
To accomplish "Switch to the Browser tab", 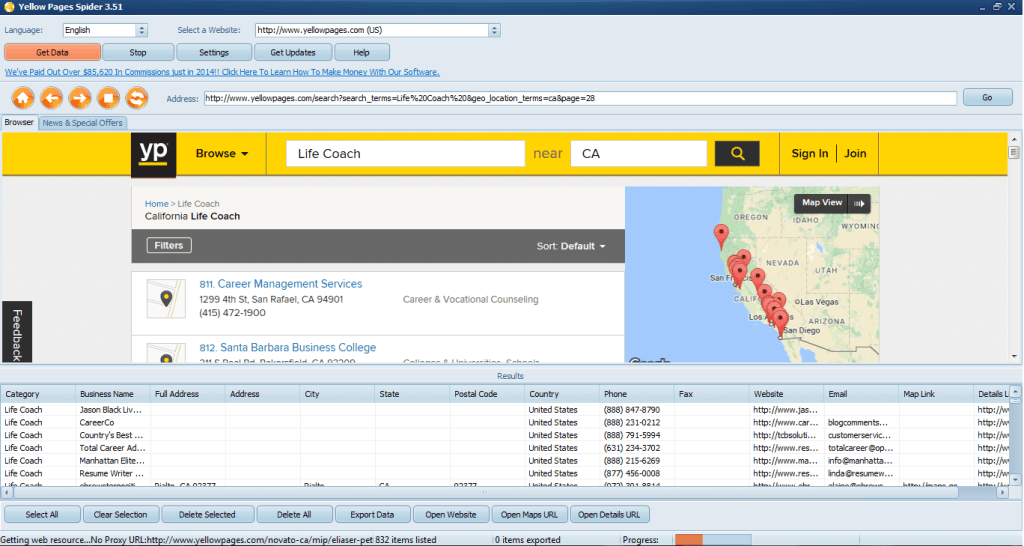I will click(x=19, y=122).
